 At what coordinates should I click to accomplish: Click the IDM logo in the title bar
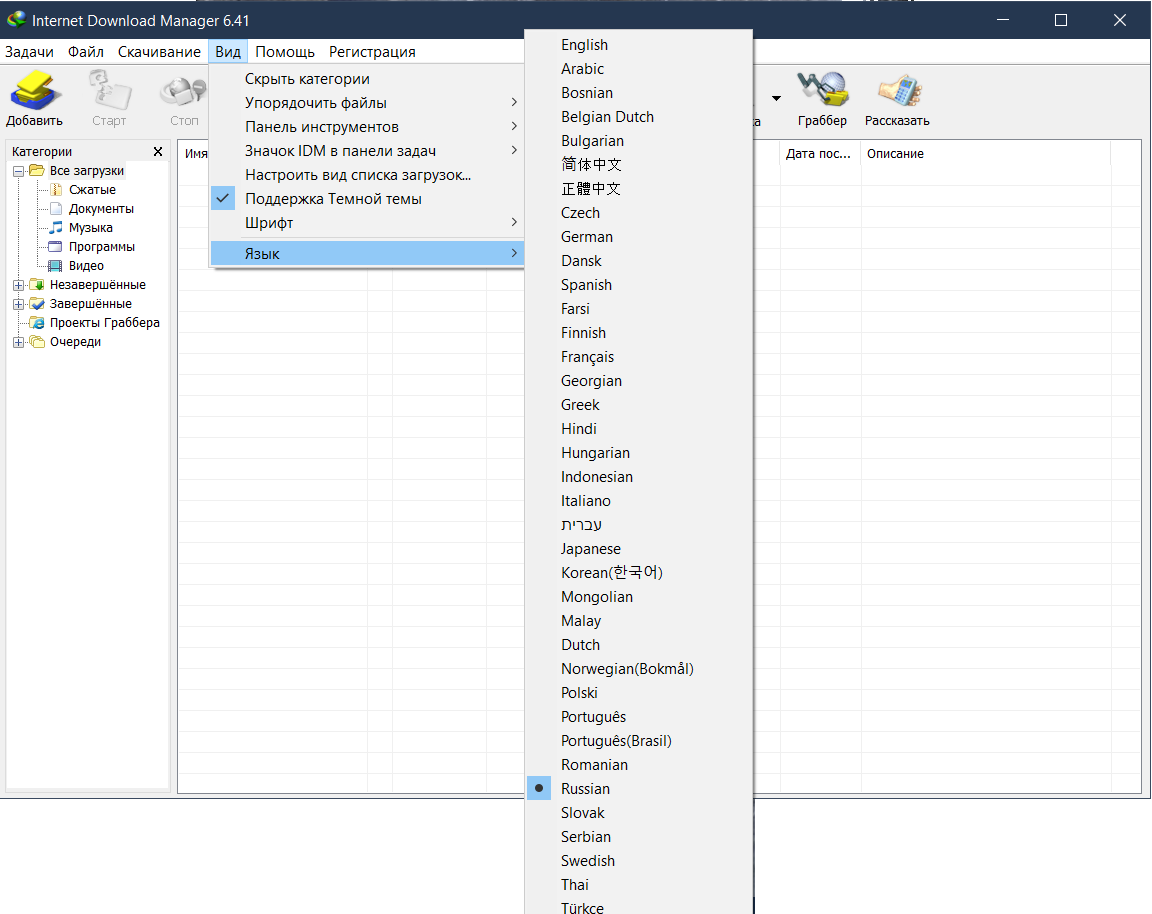(x=16, y=20)
